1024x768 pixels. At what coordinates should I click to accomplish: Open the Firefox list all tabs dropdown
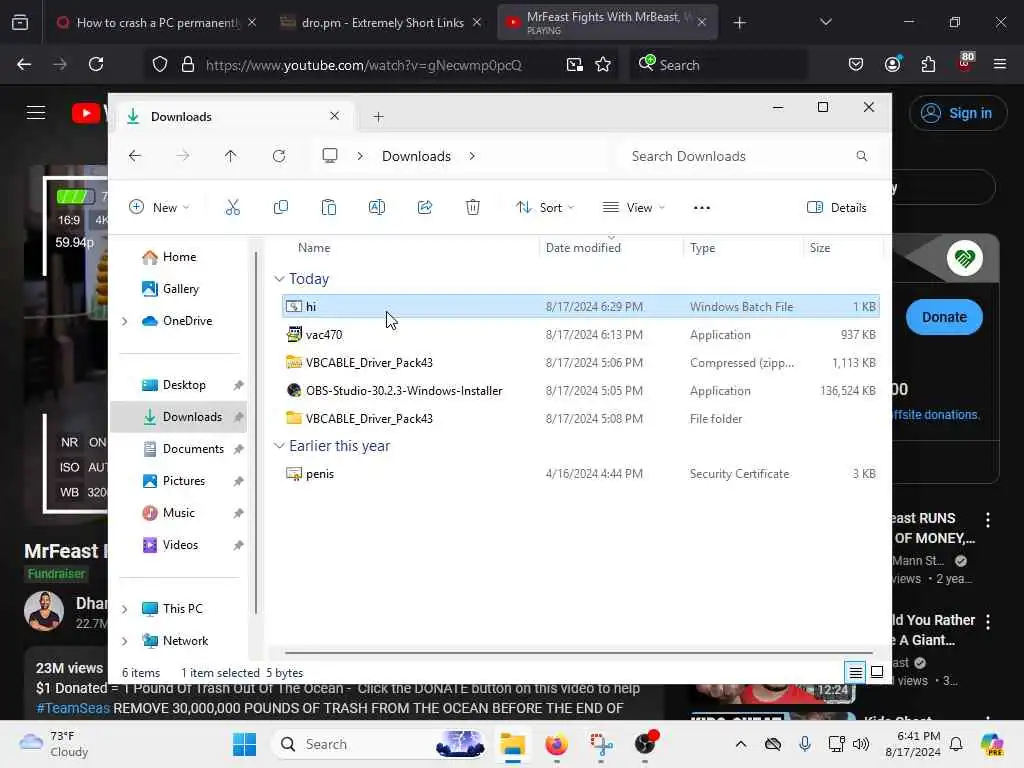[x=826, y=22]
